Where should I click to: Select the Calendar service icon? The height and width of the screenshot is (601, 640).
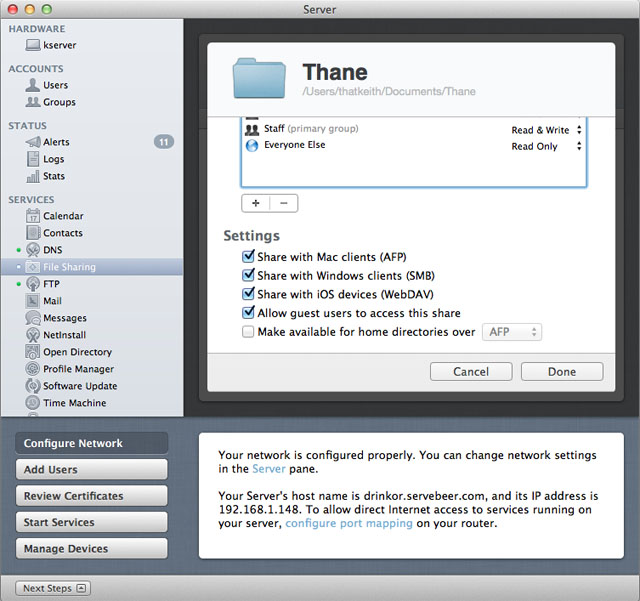[33, 216]
